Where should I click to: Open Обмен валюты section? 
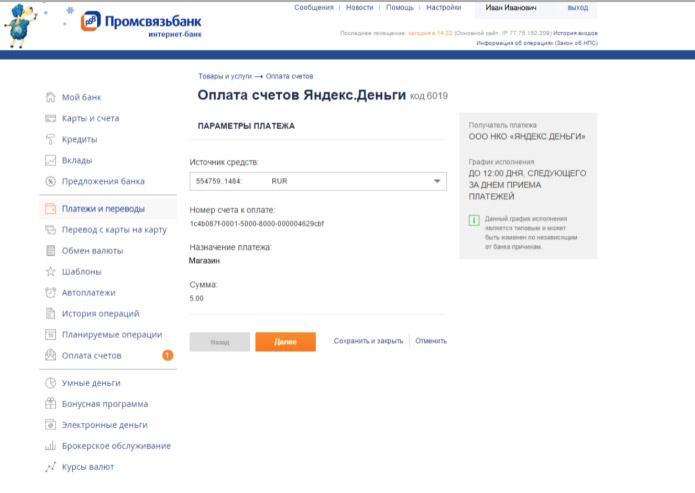click(x=92, y=250)
